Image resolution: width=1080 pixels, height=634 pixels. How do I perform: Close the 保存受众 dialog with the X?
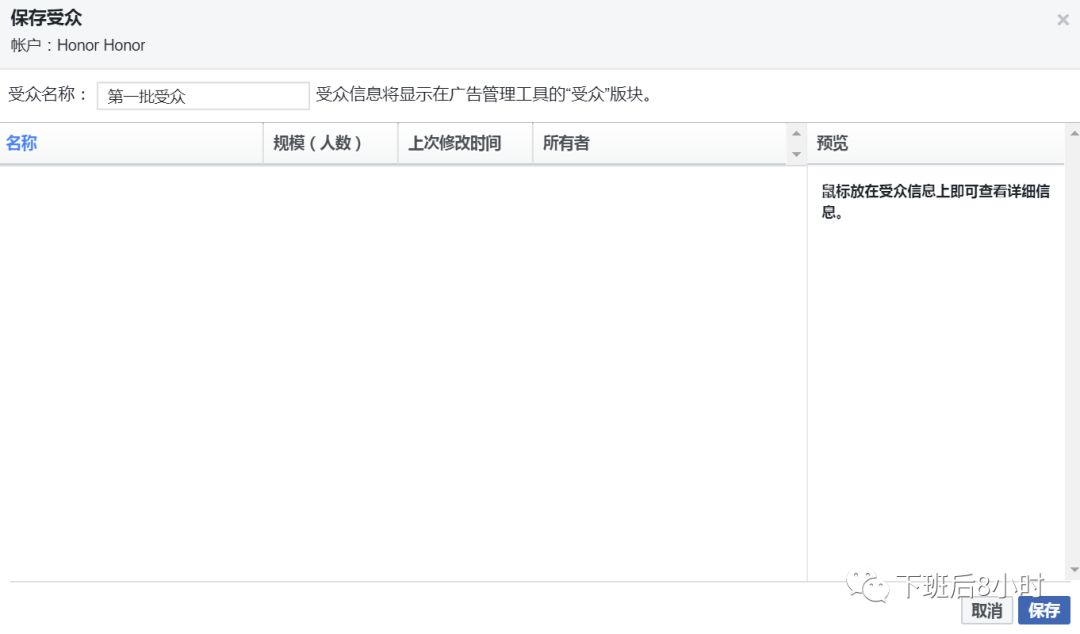click(1063, 20)
